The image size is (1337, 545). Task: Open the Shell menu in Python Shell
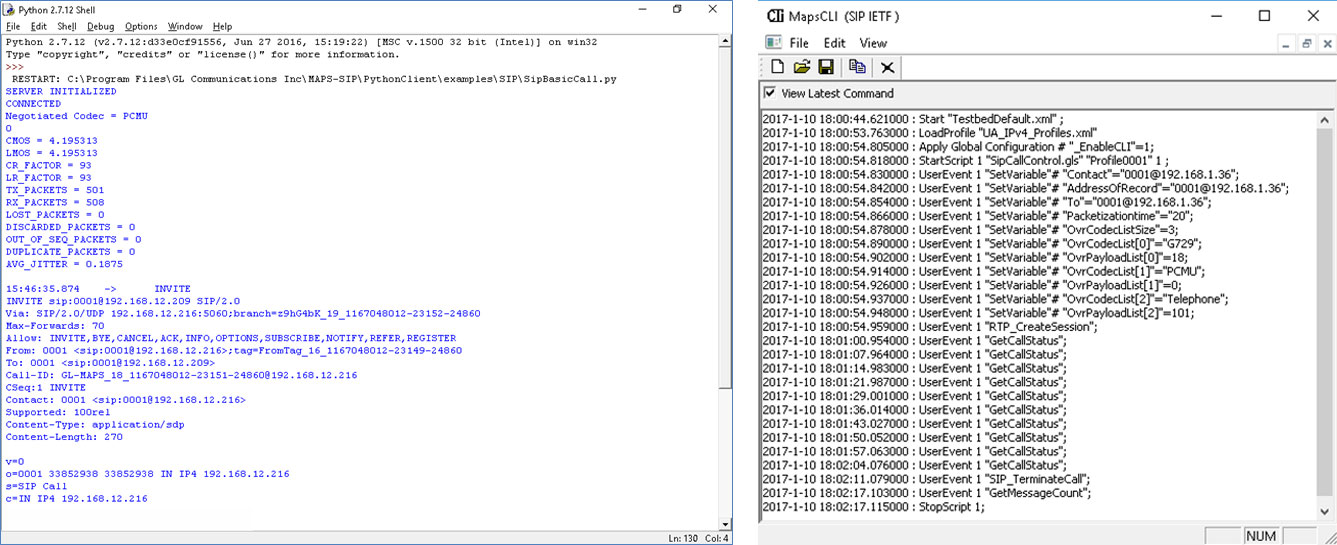[x=66, y=26]
